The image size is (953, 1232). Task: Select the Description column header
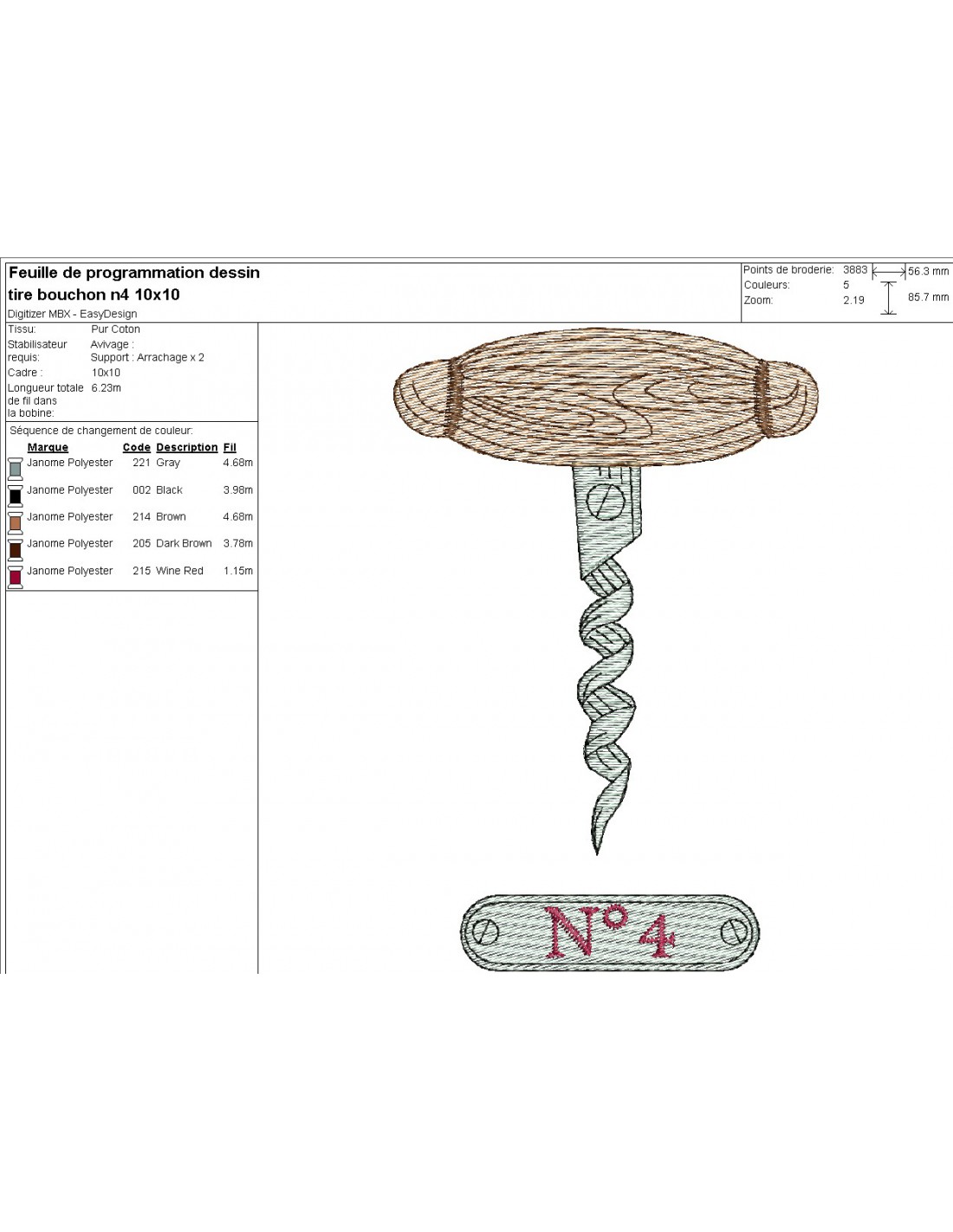pyautogui.click(x=186, y=448)
